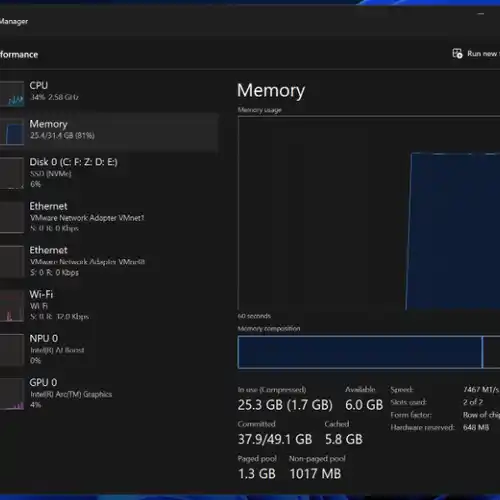Viewport: 500px width, 500px height.
Task: Select the Wi-Fi performance entry
Action: coord(109,305)
